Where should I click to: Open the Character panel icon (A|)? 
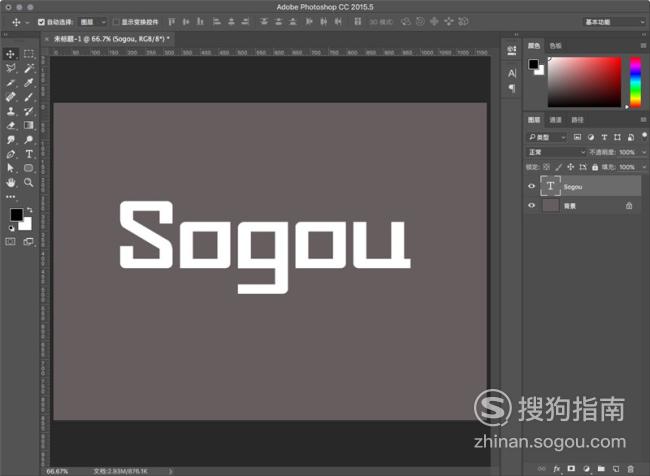pos(512,73)
